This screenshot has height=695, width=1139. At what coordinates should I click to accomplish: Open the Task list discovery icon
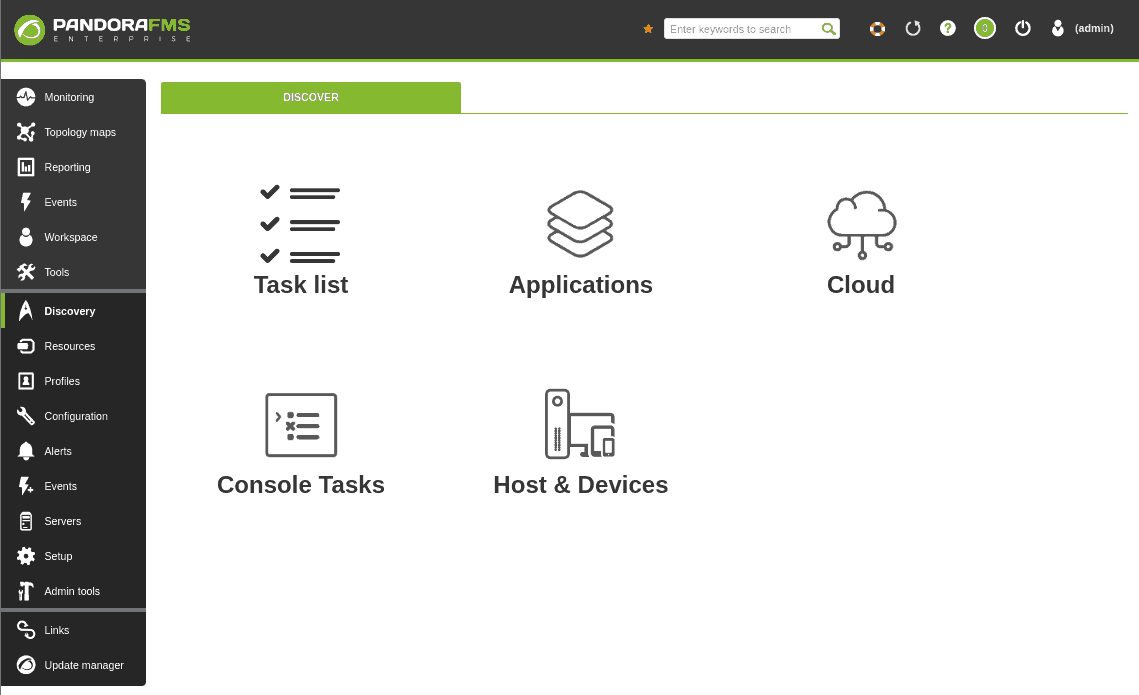pos(300,224)
